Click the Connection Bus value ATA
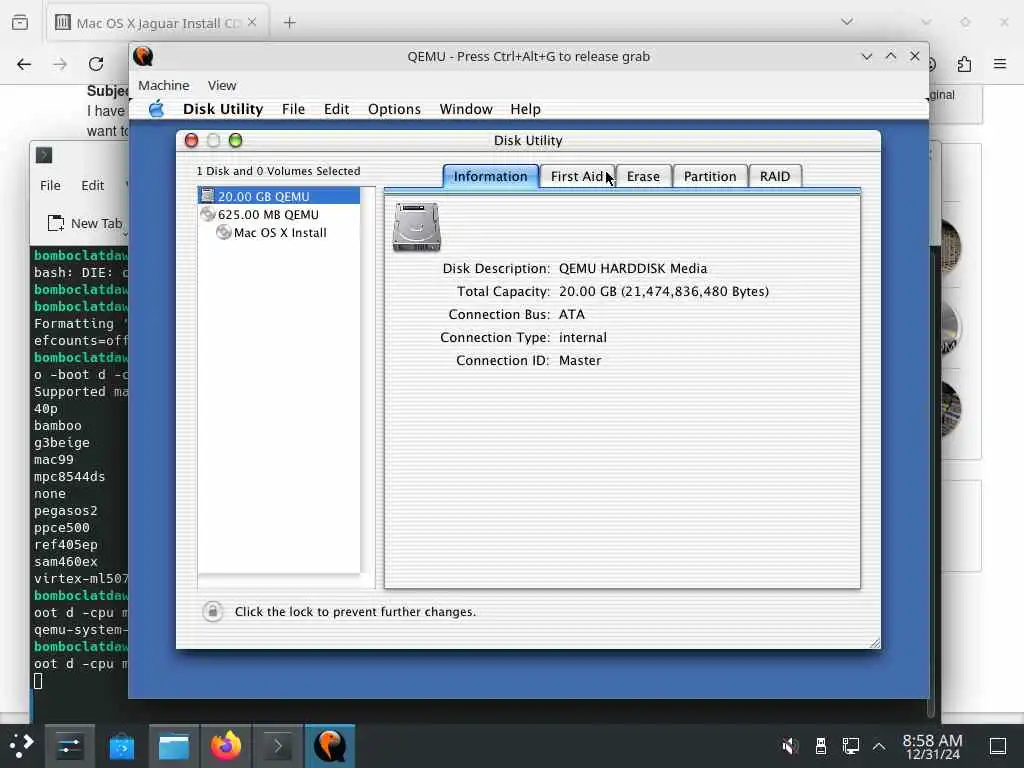The image size is (1024, 768). coord(571,314)
